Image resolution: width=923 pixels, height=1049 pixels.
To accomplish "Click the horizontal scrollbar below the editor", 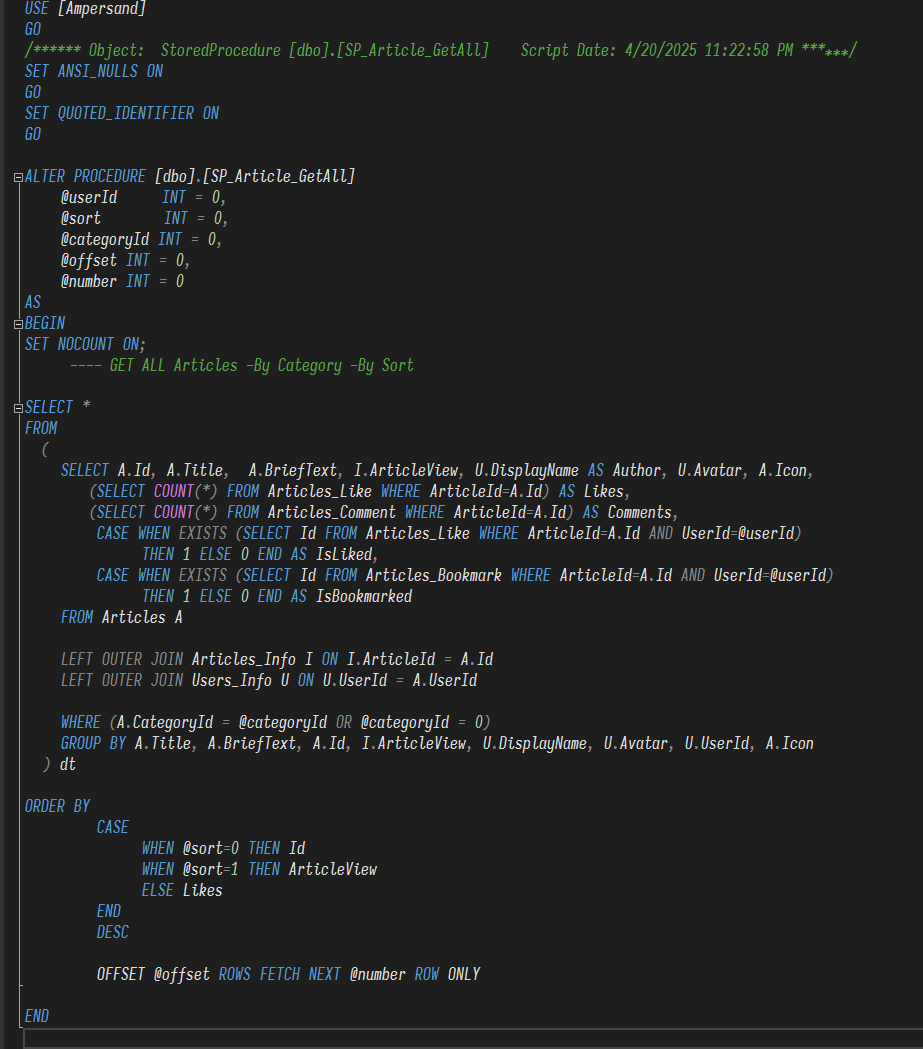I will pos(470,1039).
